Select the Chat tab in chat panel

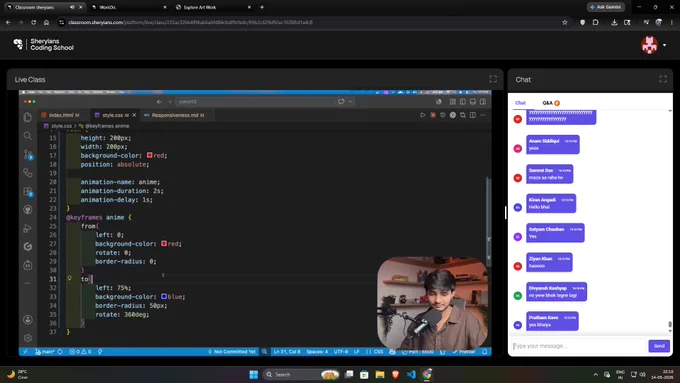pos(520,103)
